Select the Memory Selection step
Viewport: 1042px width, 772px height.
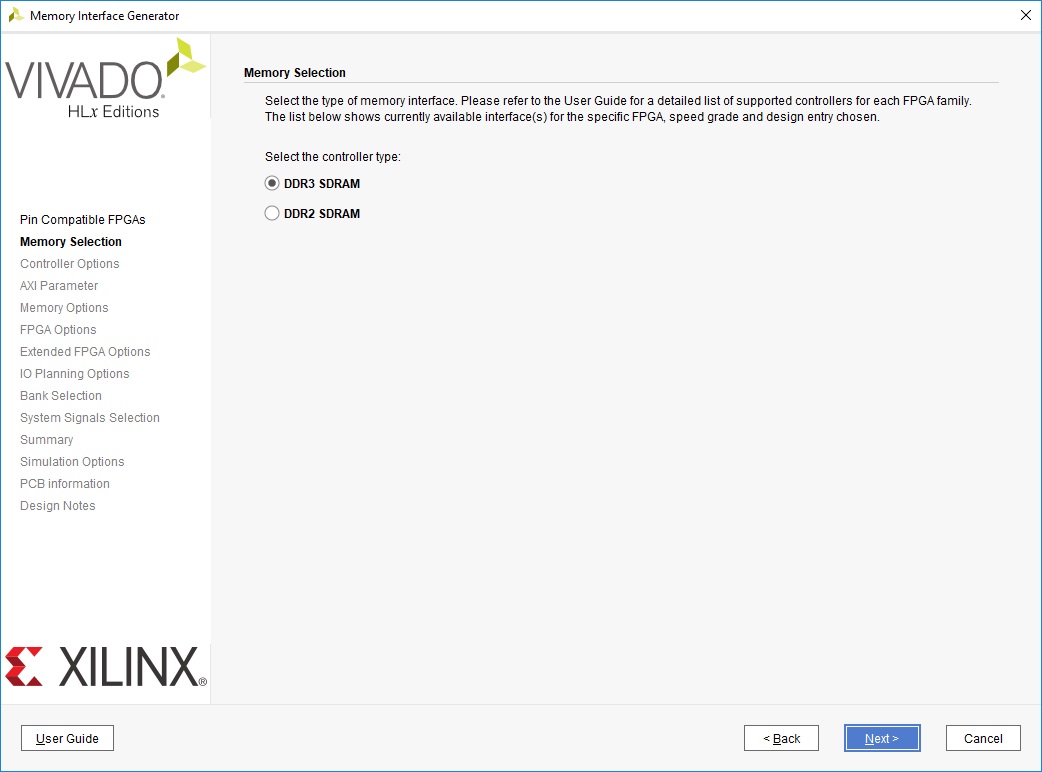pyautogui.click(x=71, y=242)
